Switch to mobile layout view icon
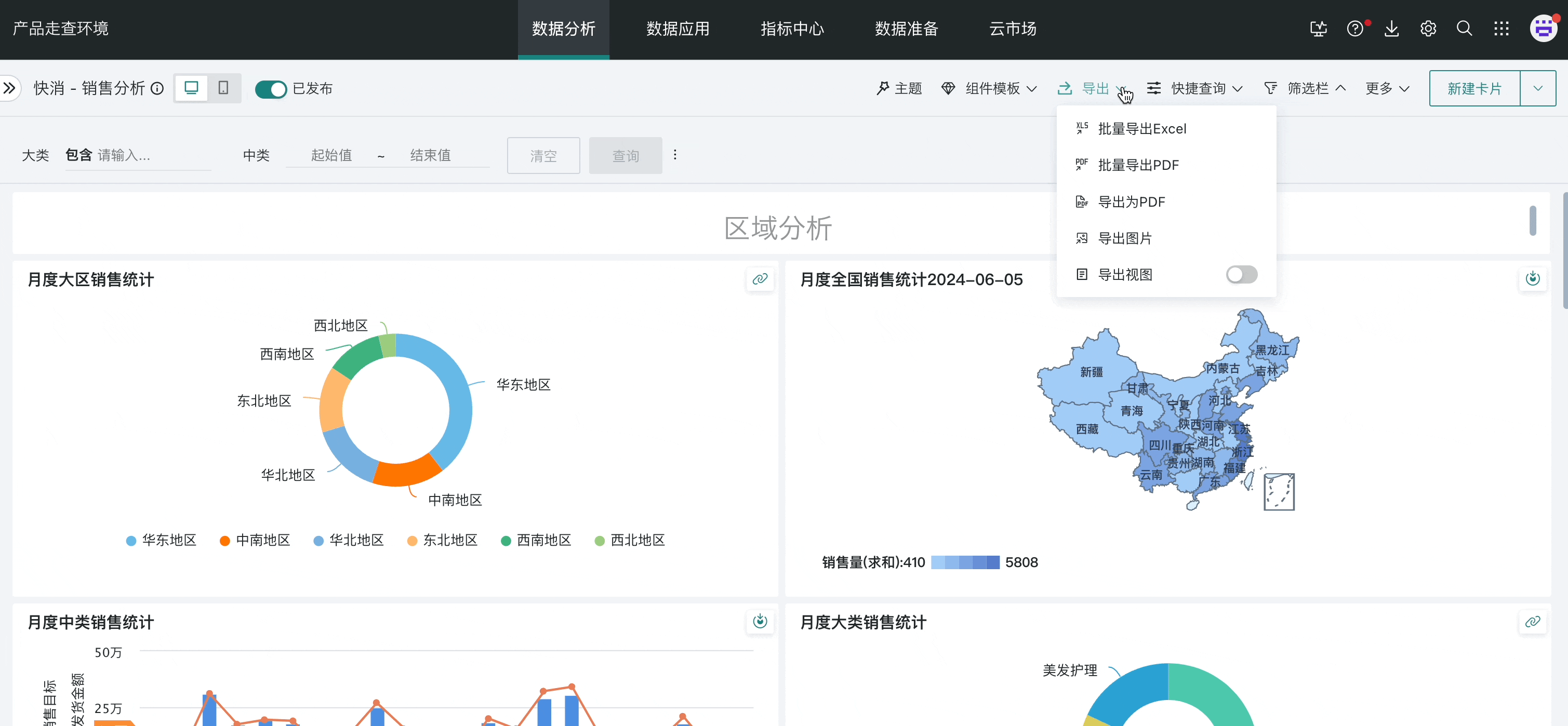 [x=223, y=88]
